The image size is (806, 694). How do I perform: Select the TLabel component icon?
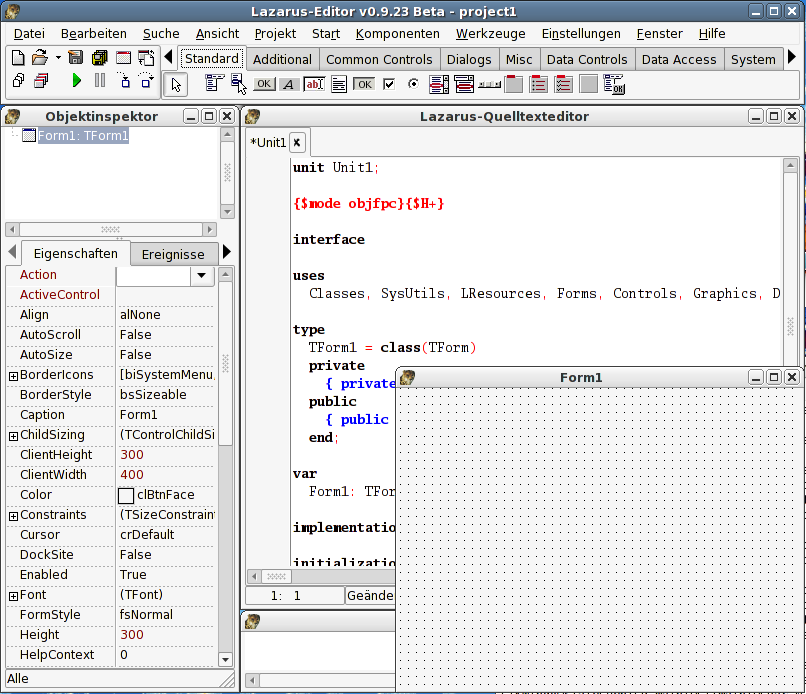coord(289,84)
